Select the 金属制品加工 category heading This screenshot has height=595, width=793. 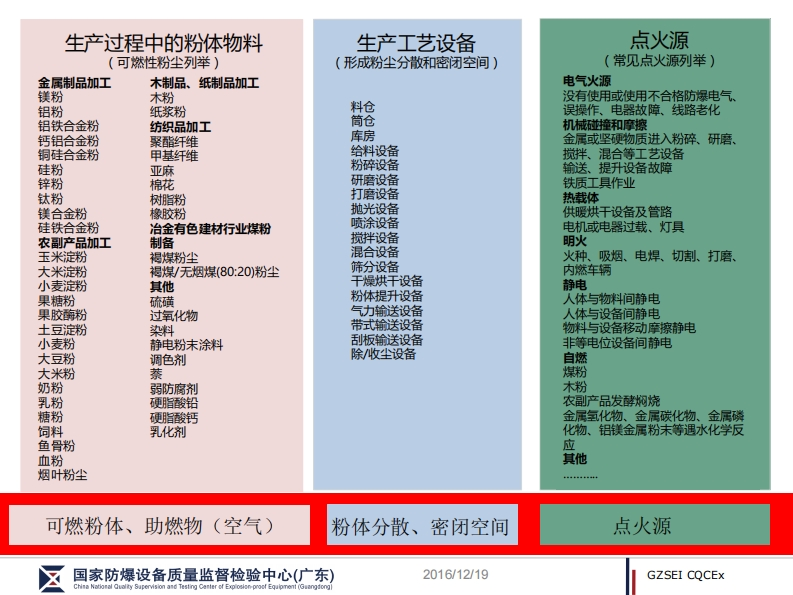(x=75, y=83)
